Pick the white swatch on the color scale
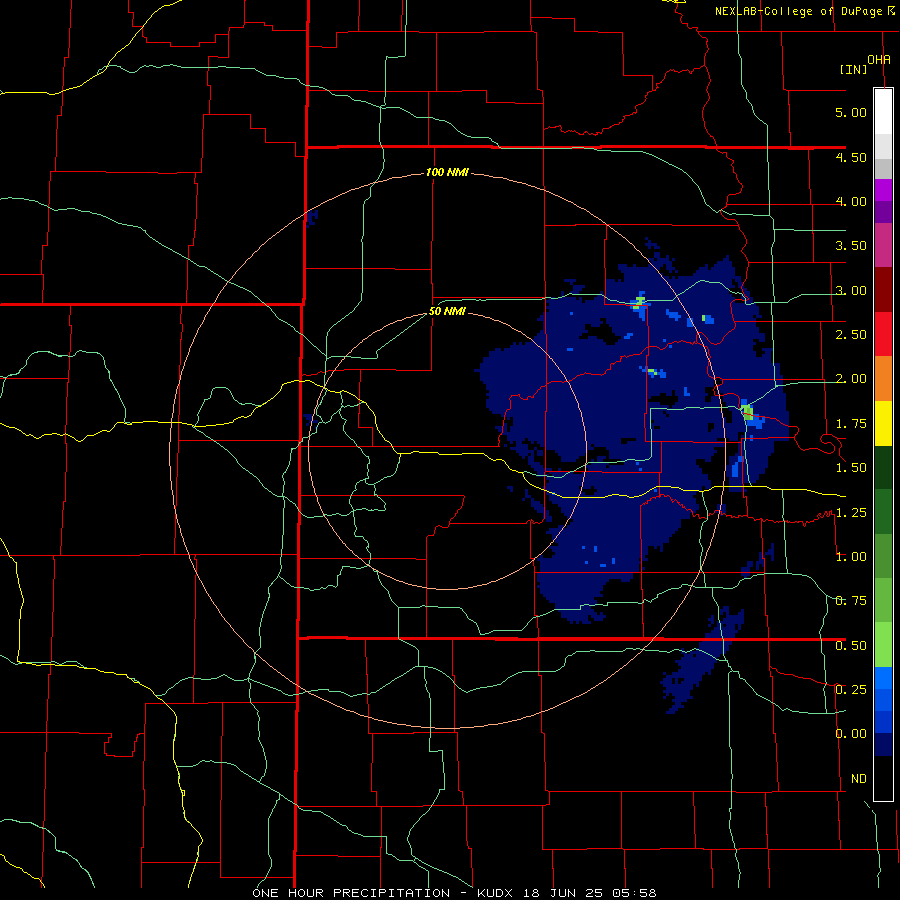This screenshot has height=900, width=900. click(x=883, y=112)
